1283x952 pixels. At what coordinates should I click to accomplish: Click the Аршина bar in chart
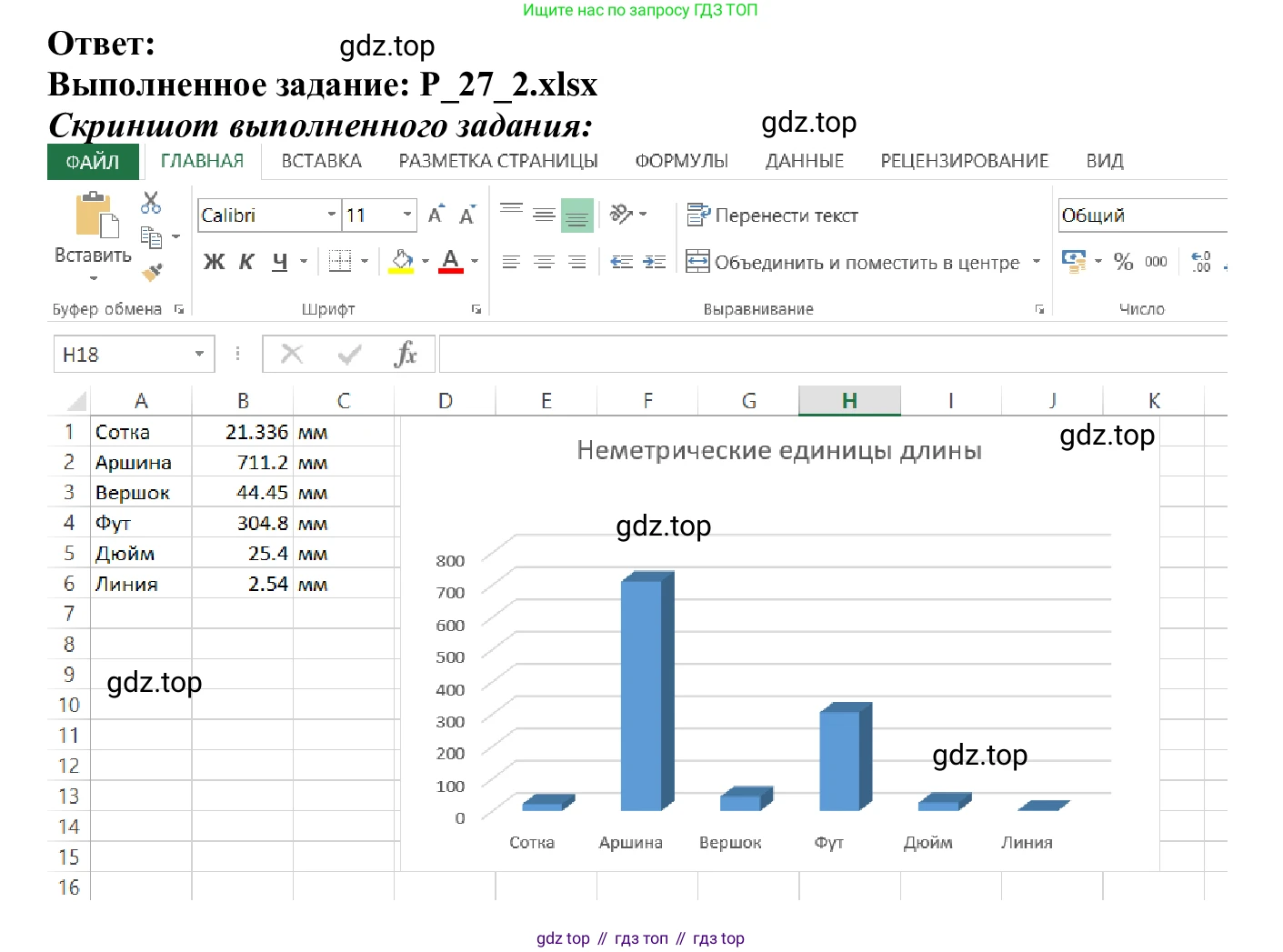pos(647,691)
